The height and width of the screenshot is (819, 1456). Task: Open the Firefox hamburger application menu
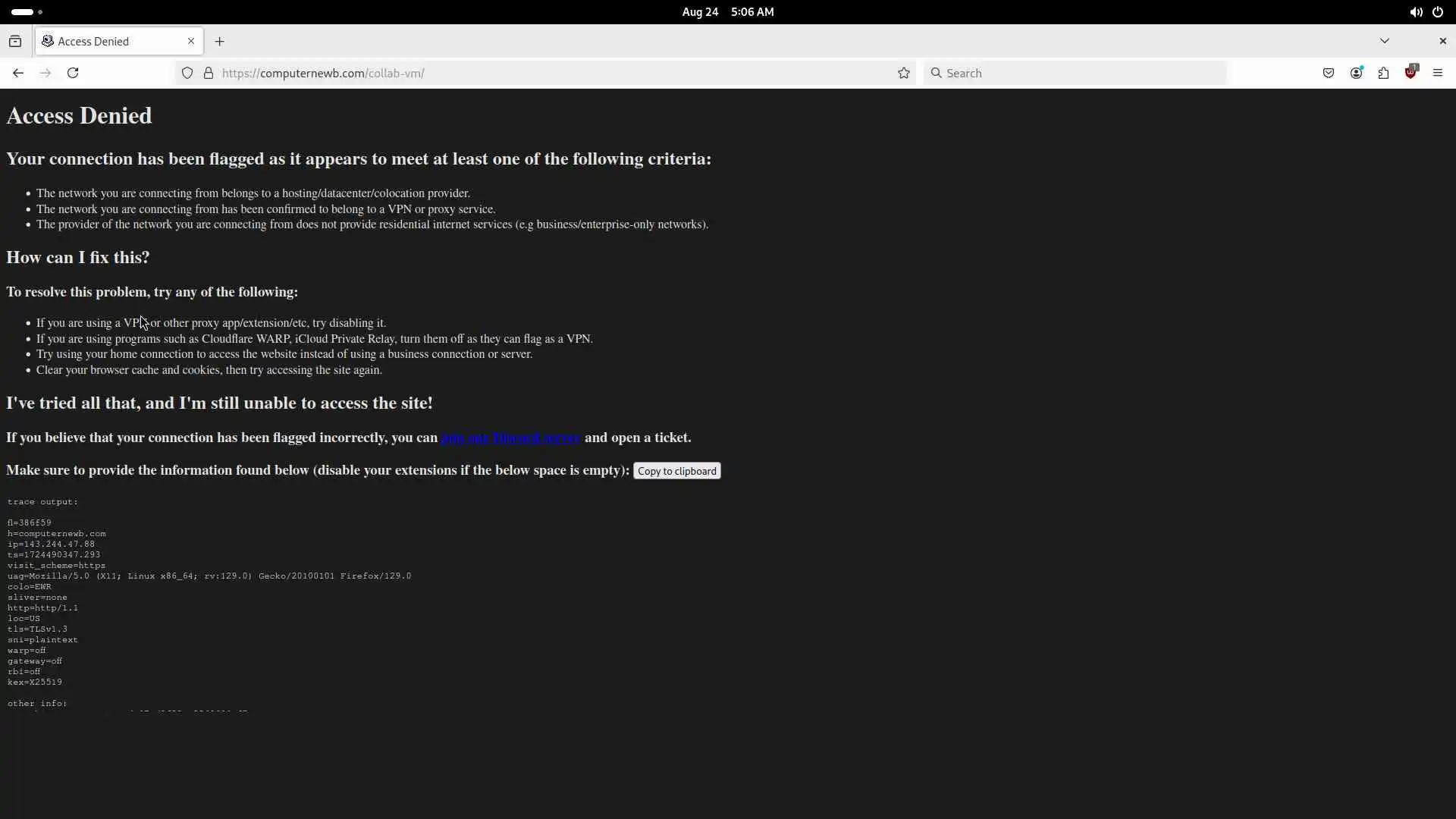pos(1437,73)
